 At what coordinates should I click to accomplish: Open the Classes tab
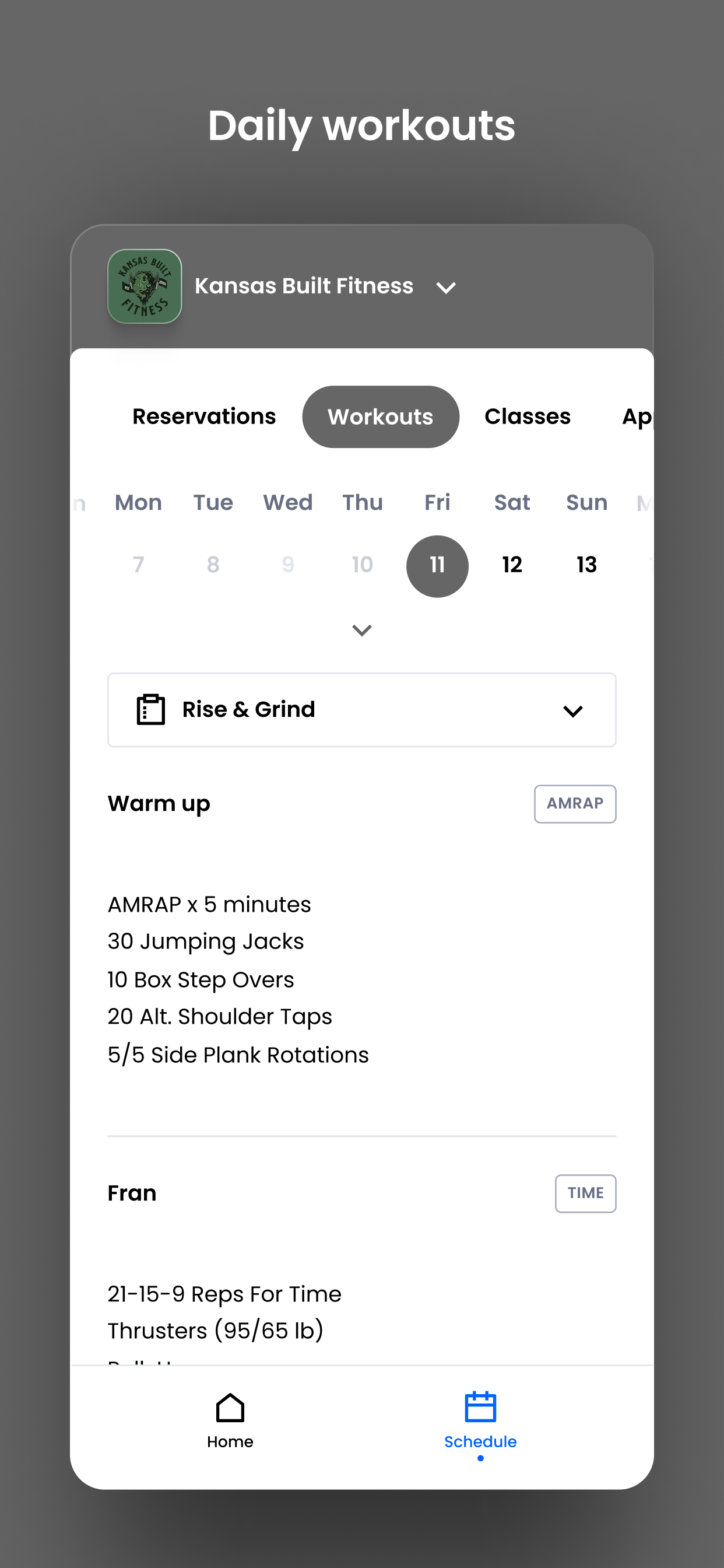[528, 416]
